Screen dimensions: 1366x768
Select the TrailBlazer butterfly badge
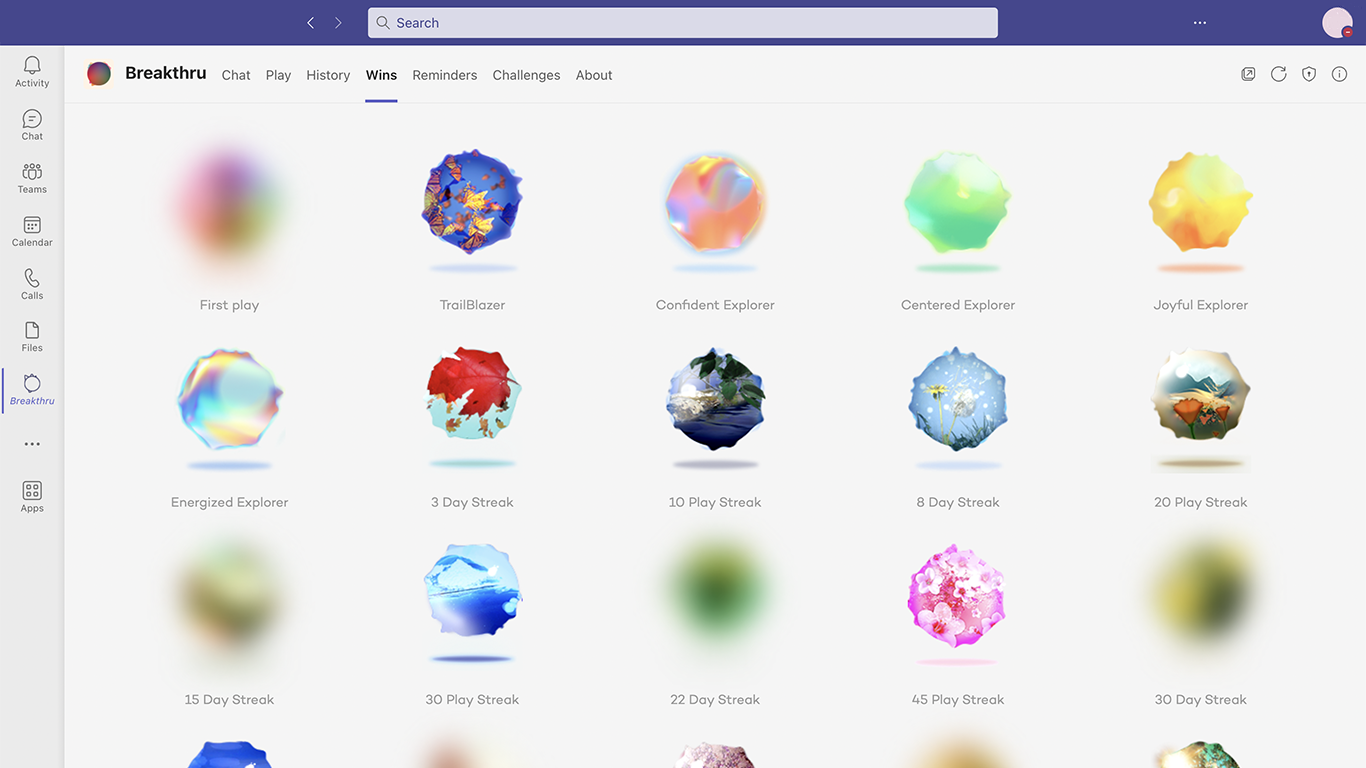[472, 203]
